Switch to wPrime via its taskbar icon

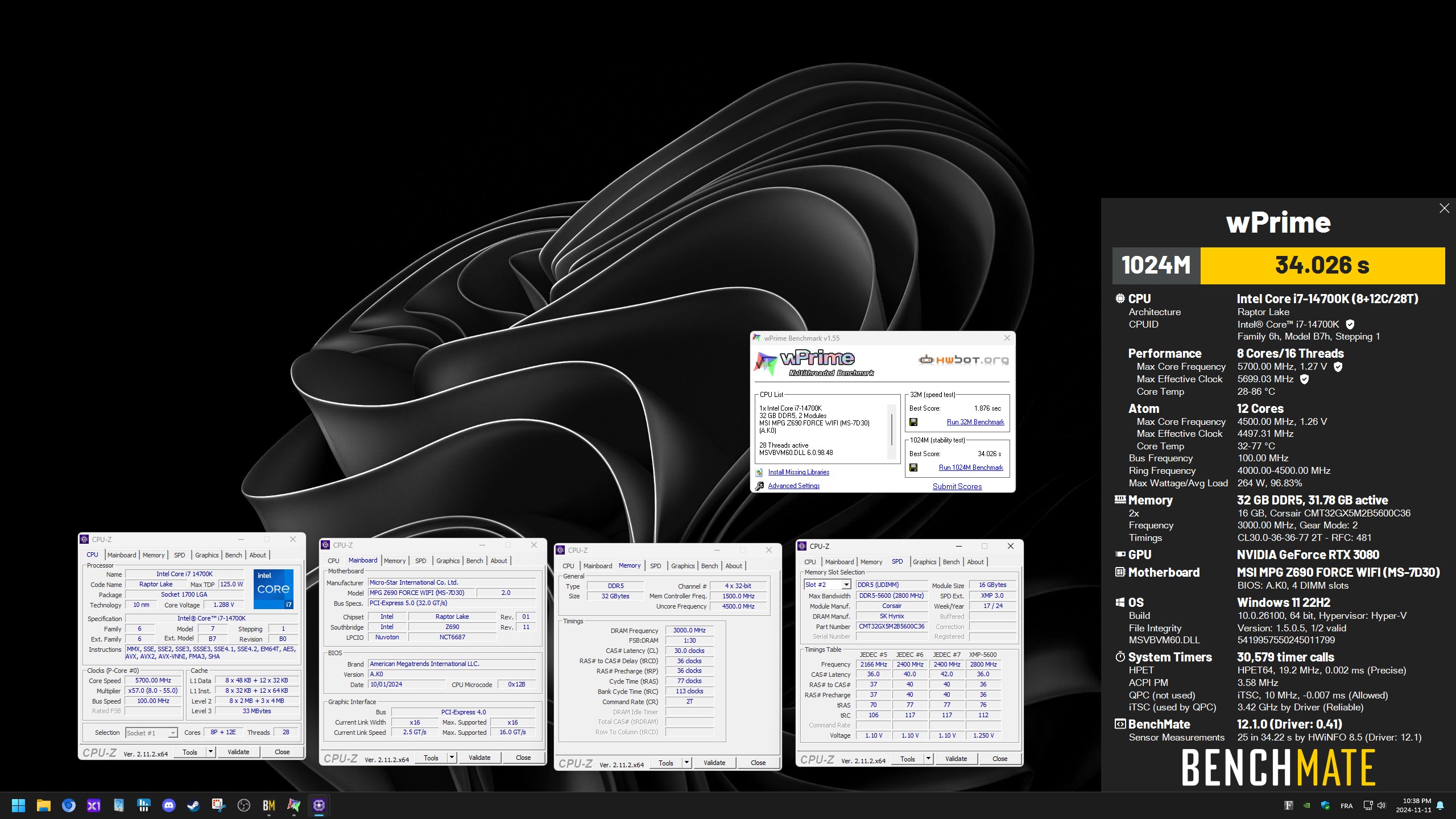293,805
